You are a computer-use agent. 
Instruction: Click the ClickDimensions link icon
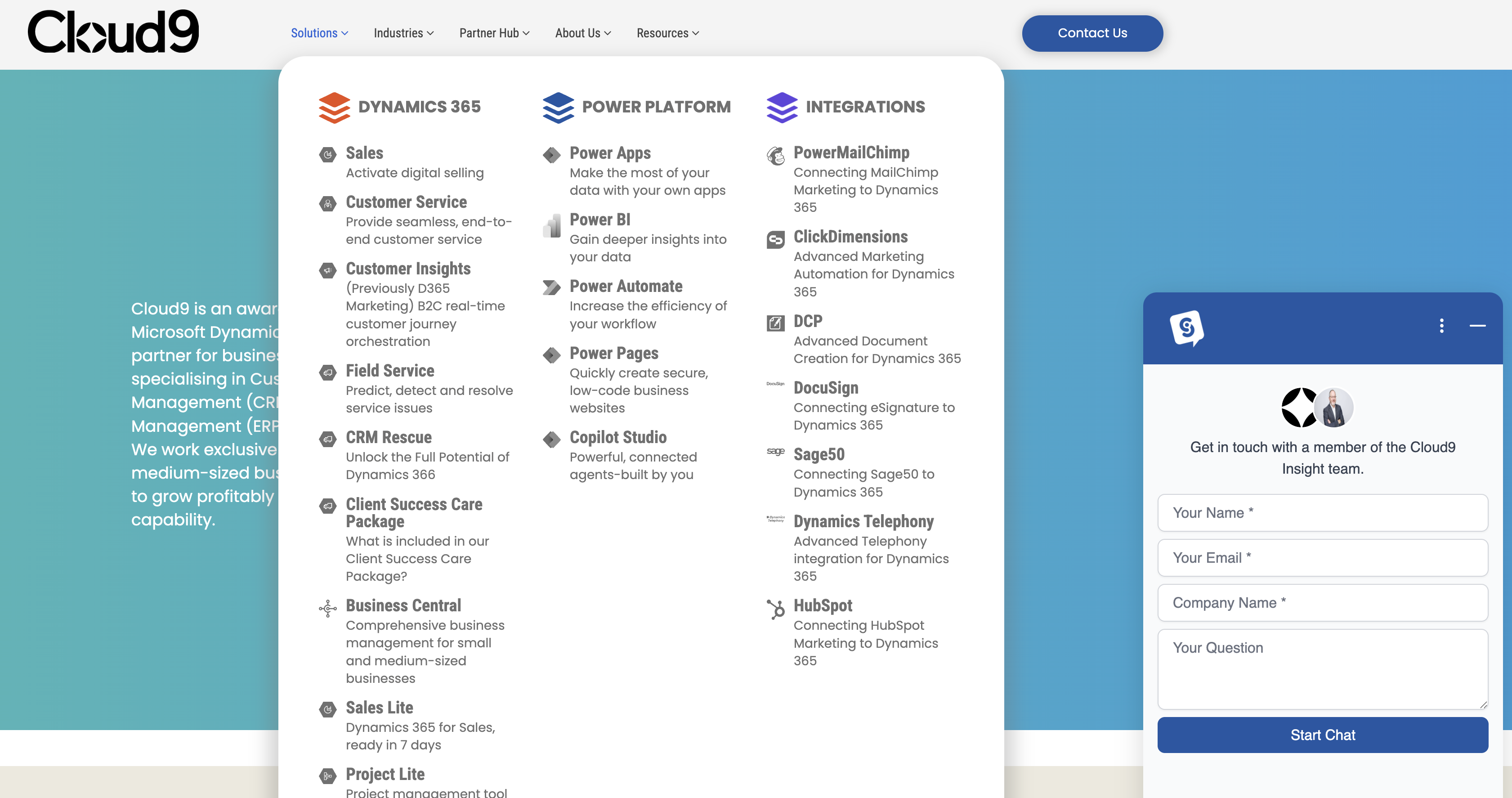pos(775,240)
